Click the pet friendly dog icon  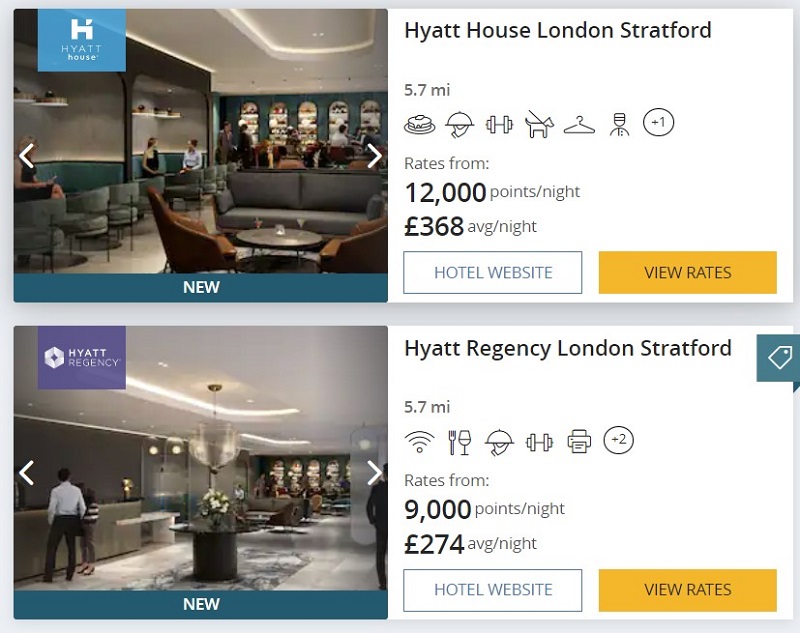(x=539, y=124)
